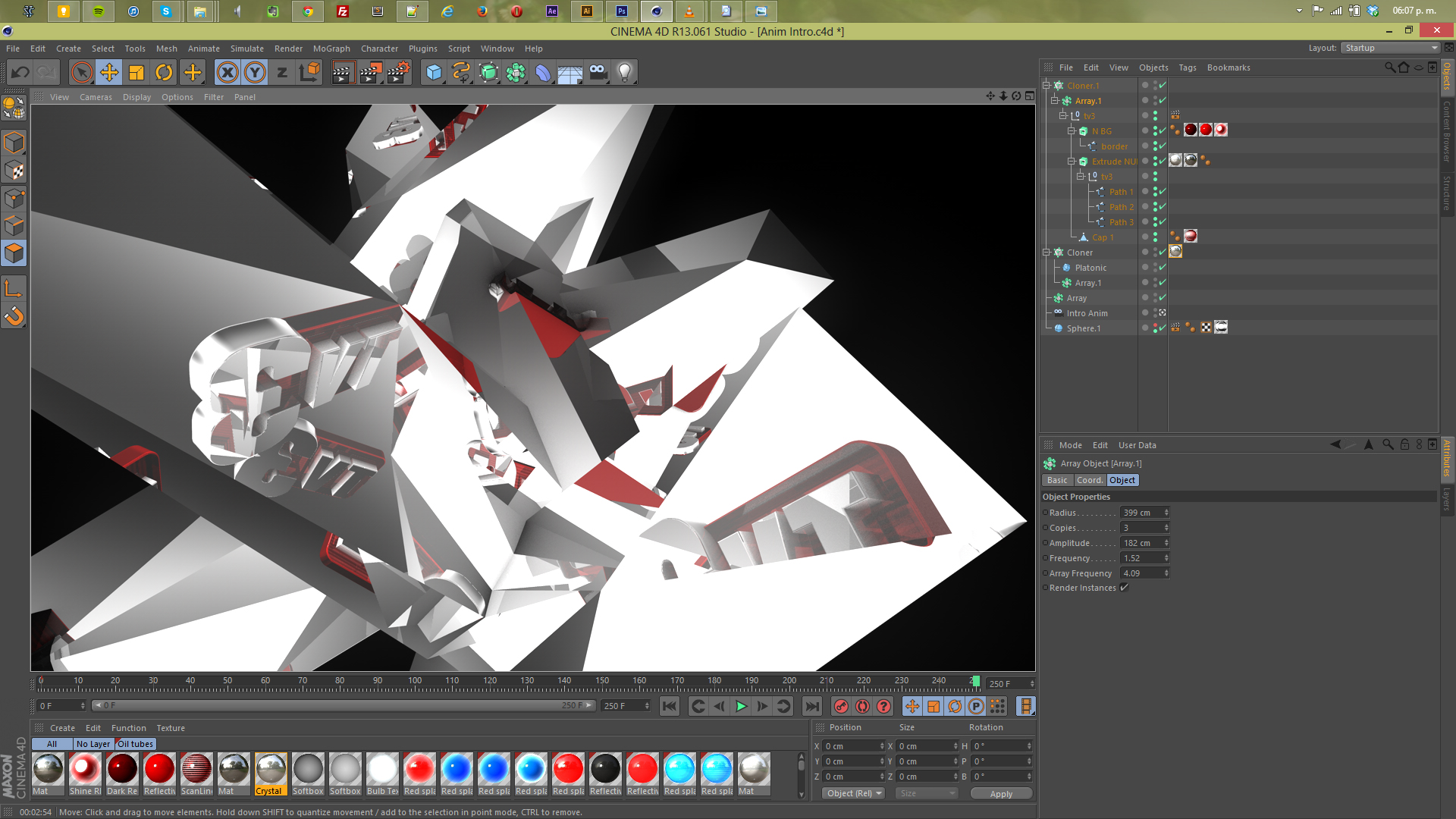1456x819 pixels.
Task: Collapse the Extrude NU tree node
Action: pyautogui.click(x=1072, y=161)
